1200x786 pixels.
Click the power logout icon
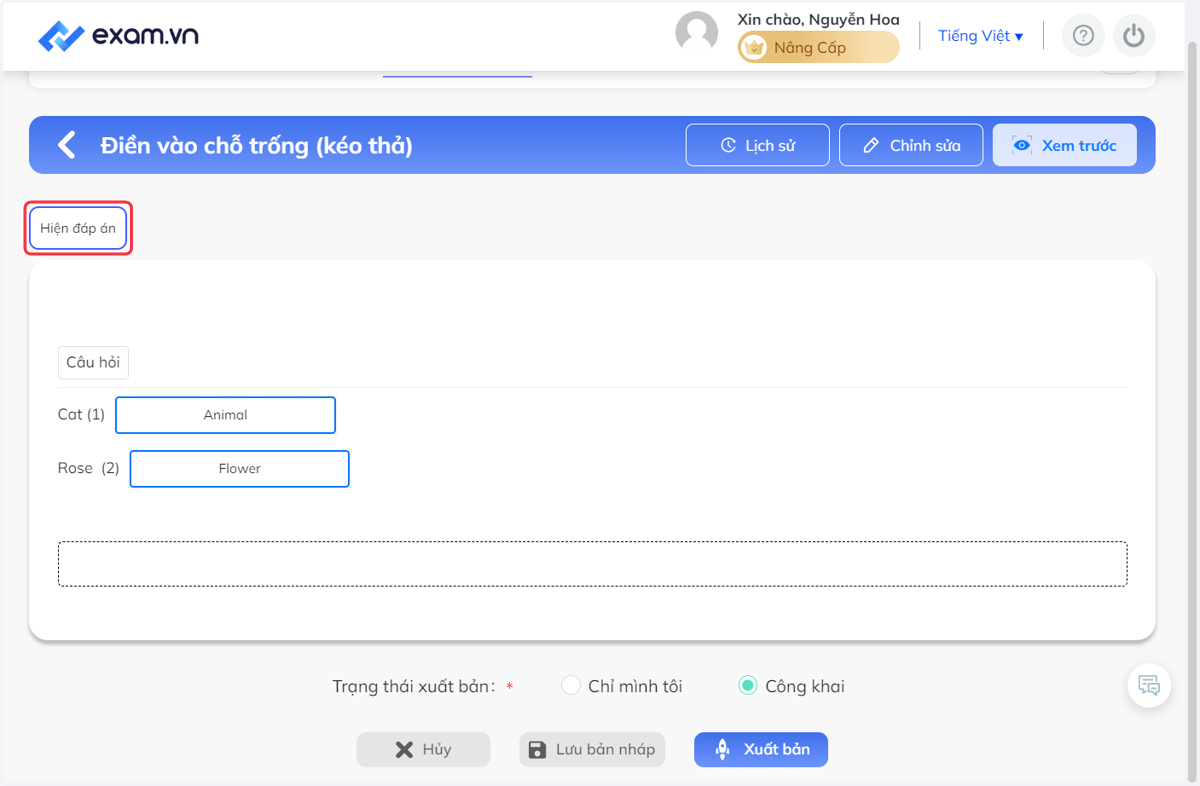1133,36
